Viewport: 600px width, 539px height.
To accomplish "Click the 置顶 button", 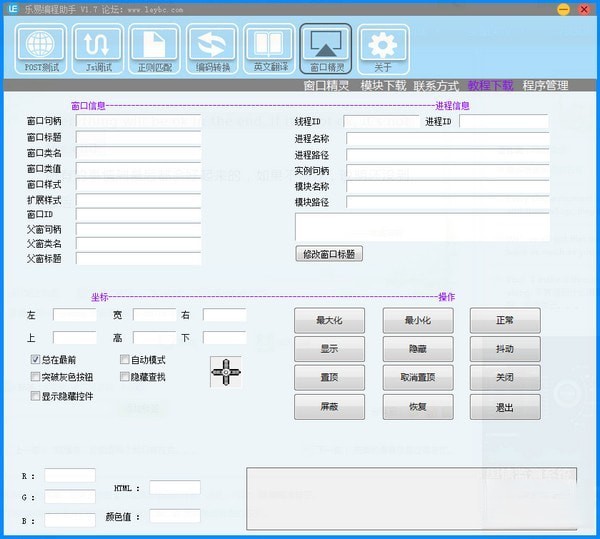I will pyautogui.click(x=329, y=378).
